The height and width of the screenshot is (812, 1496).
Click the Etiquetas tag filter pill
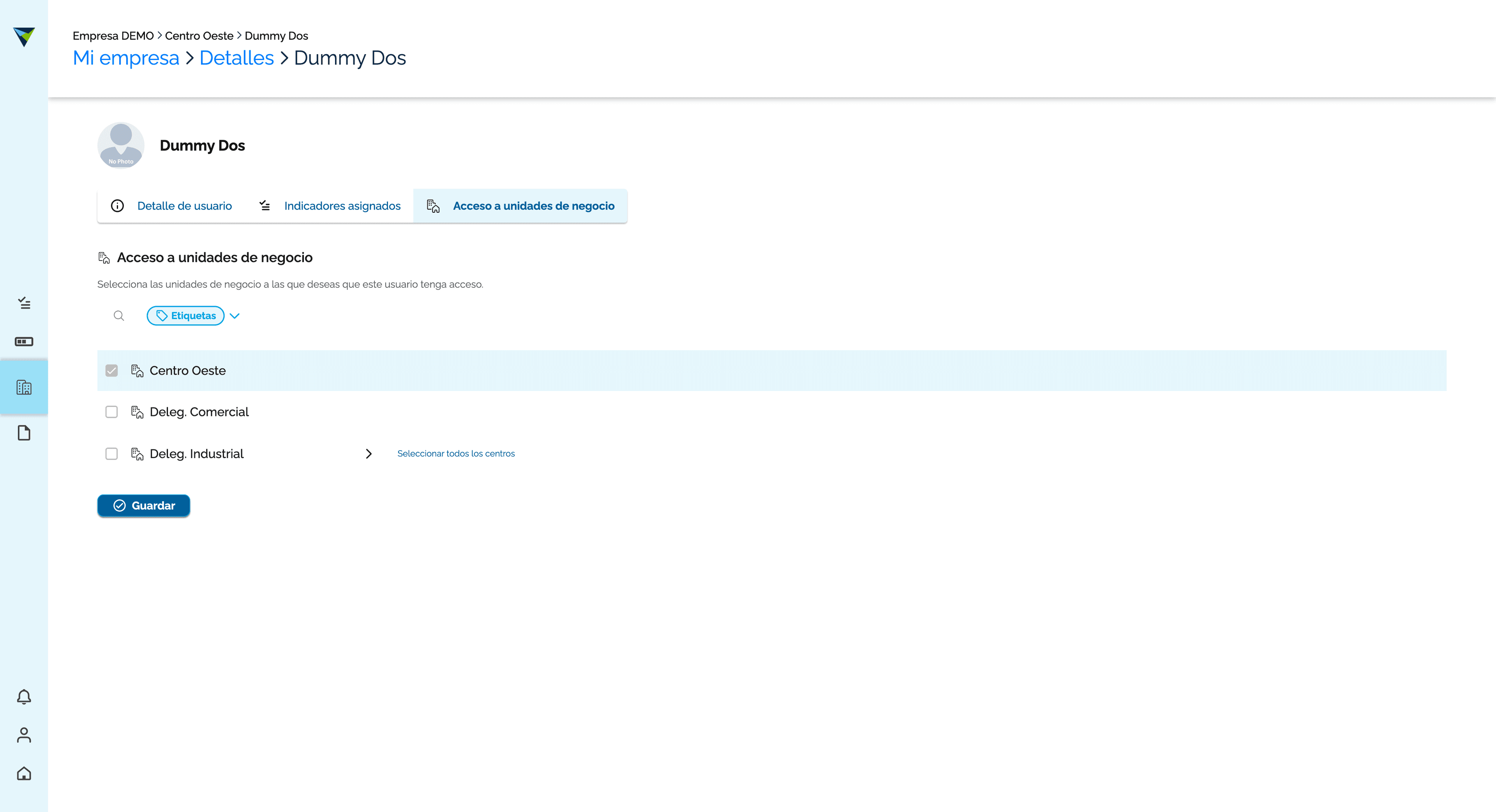click(186, 316)
